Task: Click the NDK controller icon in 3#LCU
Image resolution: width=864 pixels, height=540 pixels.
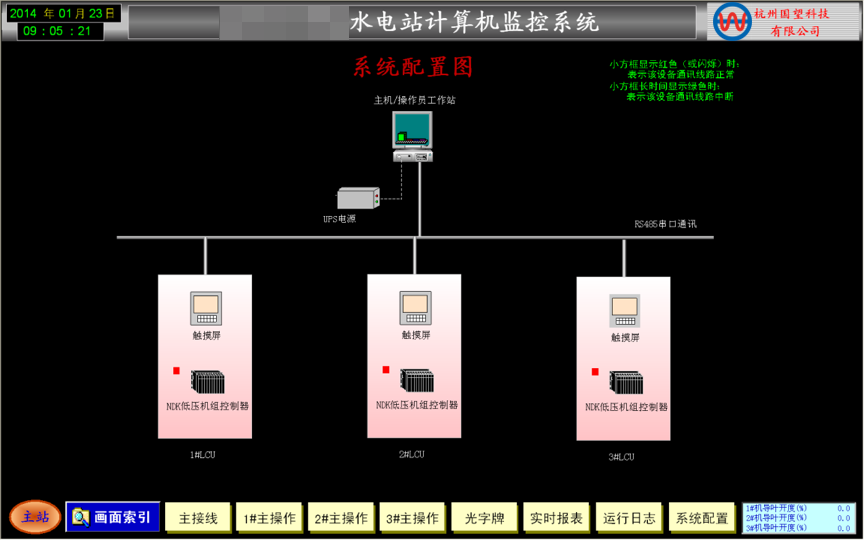Action: [627, 383]
